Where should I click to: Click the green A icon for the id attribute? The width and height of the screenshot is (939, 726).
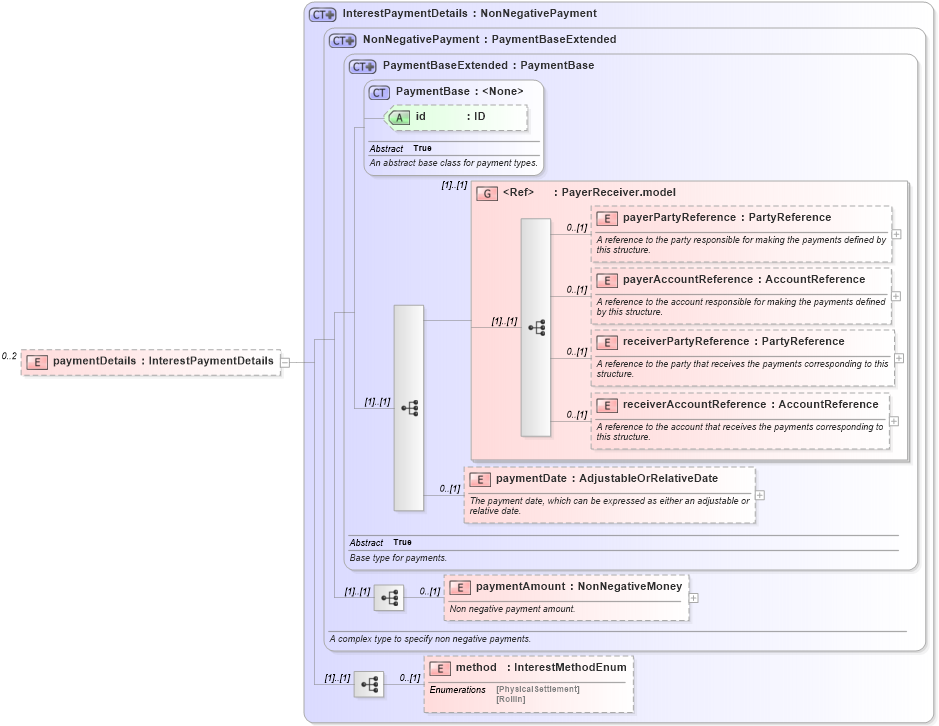pos(398,117)
